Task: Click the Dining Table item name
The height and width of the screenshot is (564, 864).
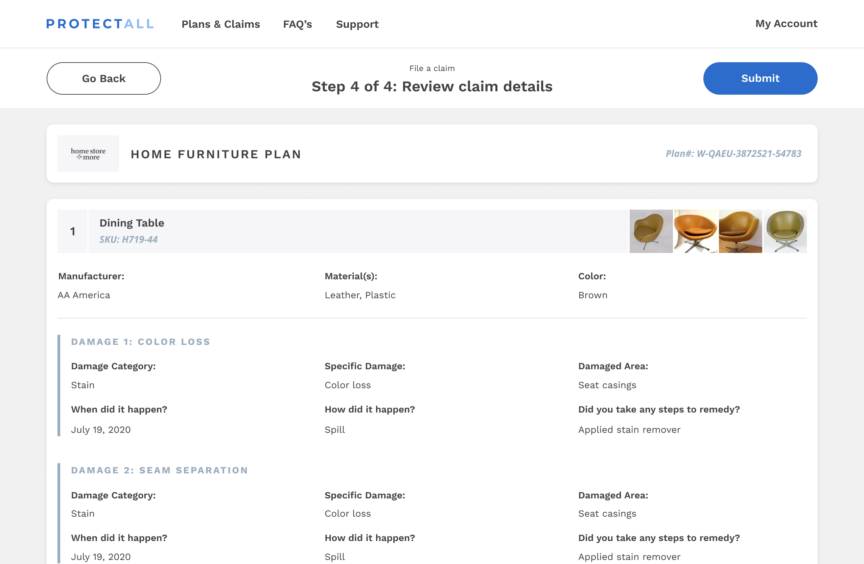Action: (132, 223)
